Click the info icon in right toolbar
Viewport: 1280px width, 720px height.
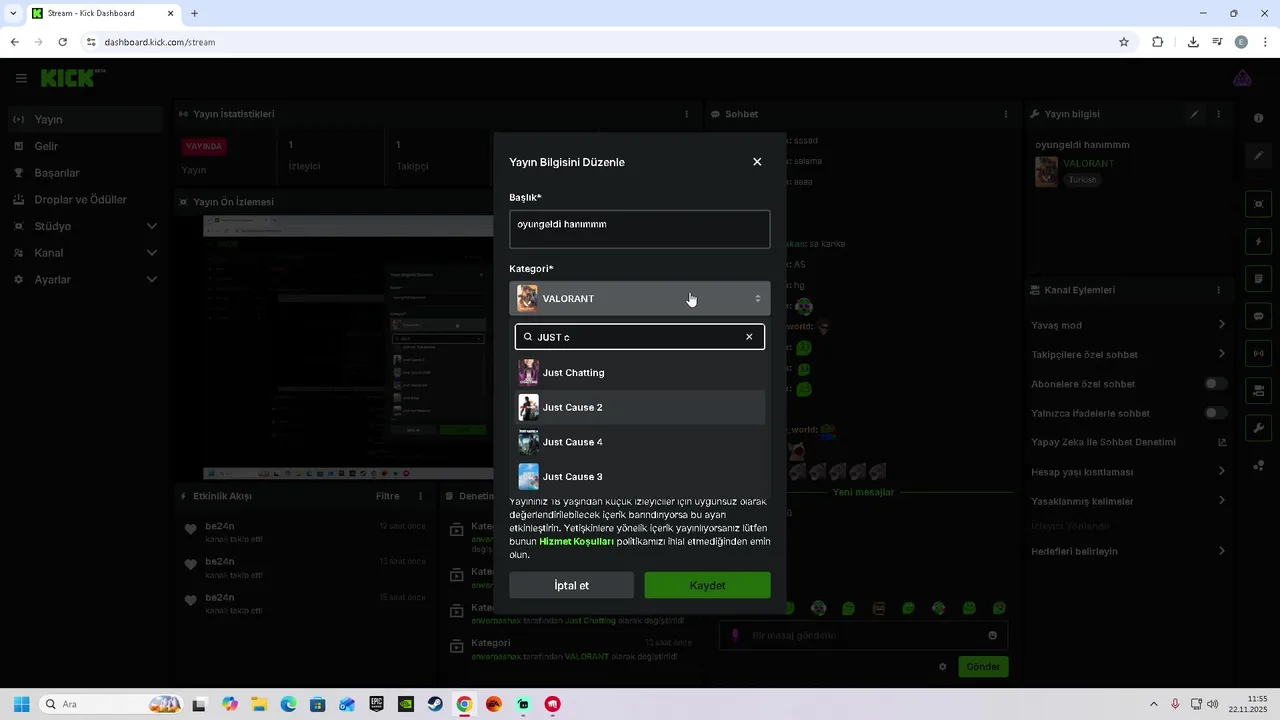pyautogui.click(x=1259, y=118)
